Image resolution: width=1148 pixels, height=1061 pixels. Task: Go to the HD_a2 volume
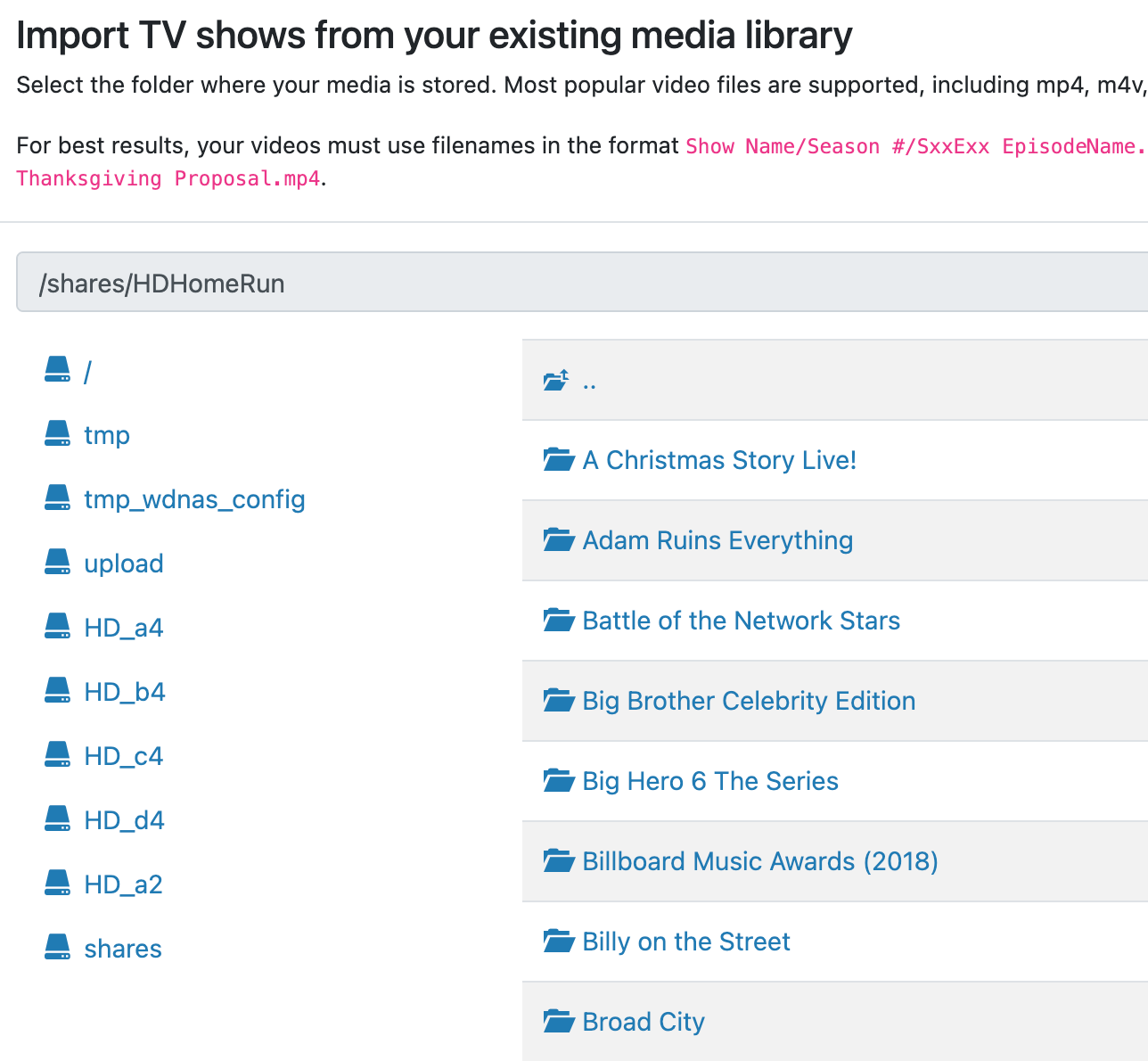[124, 884]
